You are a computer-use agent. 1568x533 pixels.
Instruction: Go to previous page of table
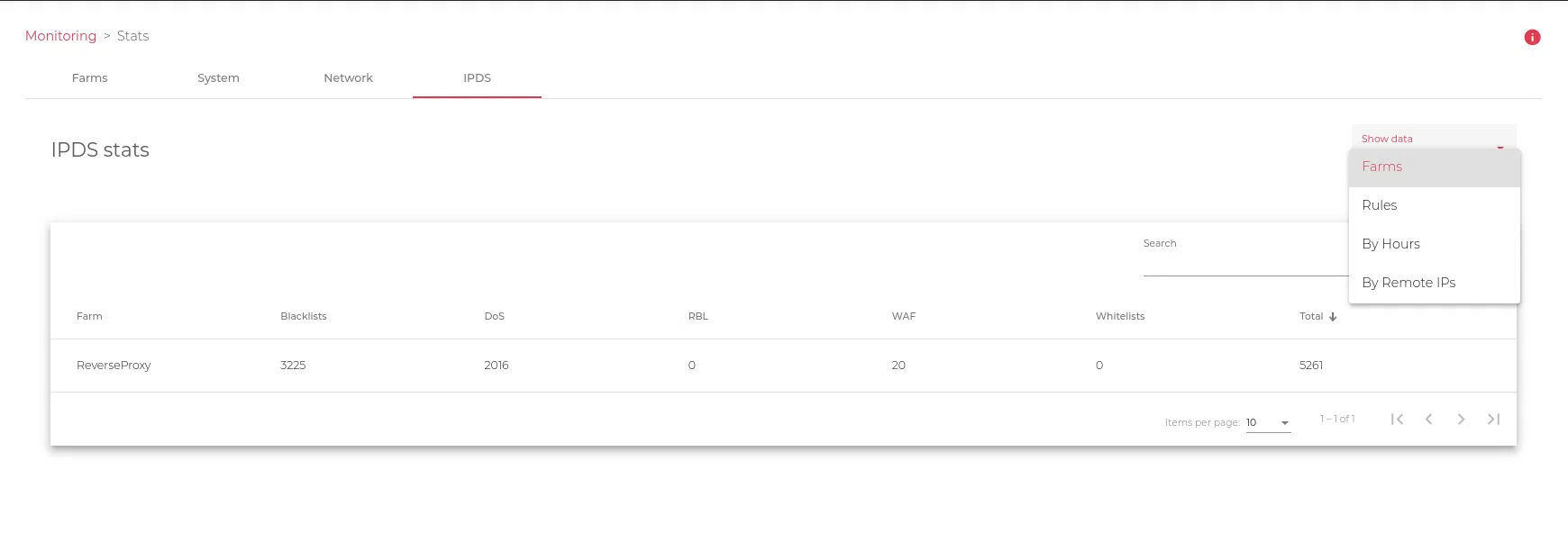1429,420
